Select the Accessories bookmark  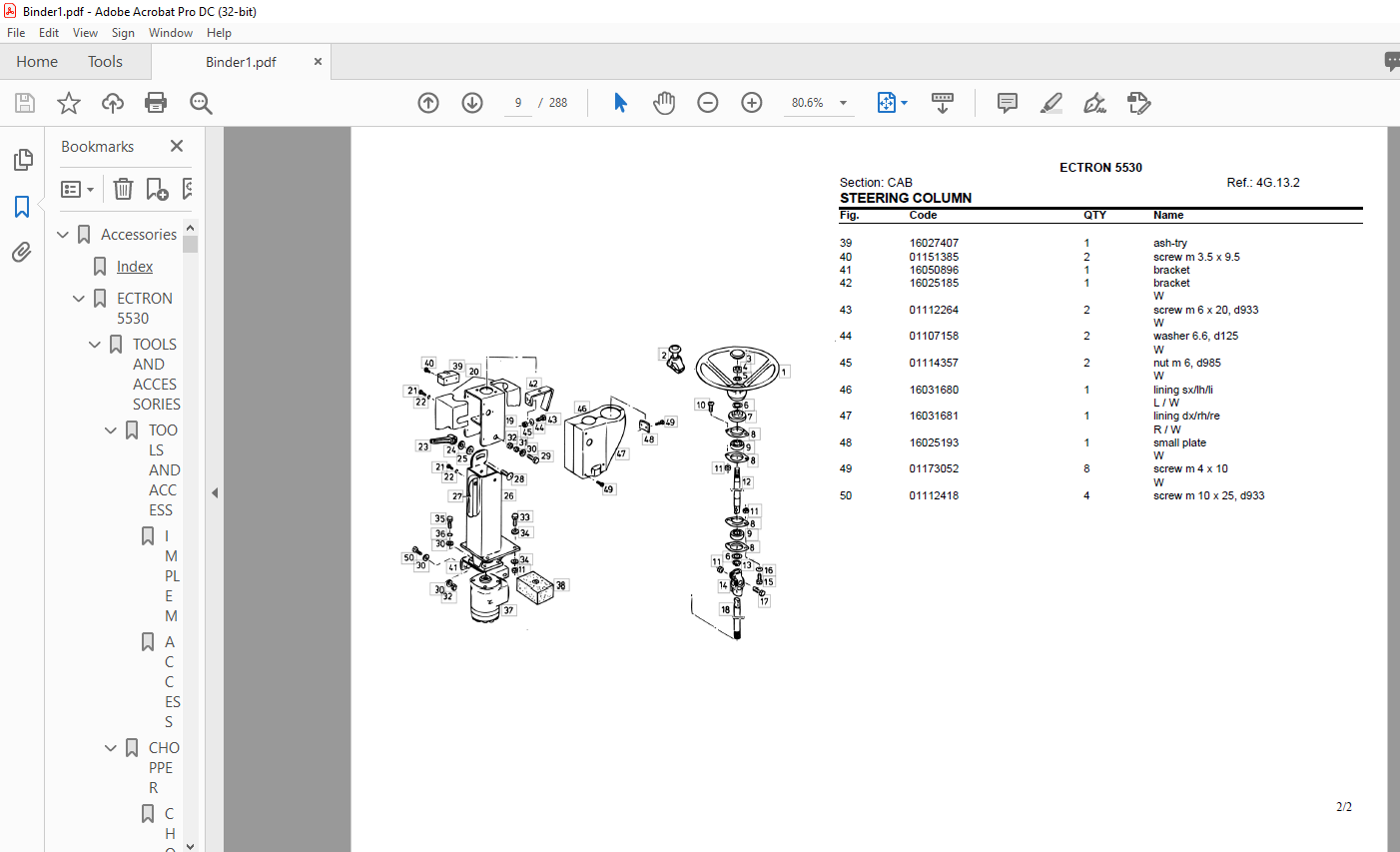coord(139,235)
